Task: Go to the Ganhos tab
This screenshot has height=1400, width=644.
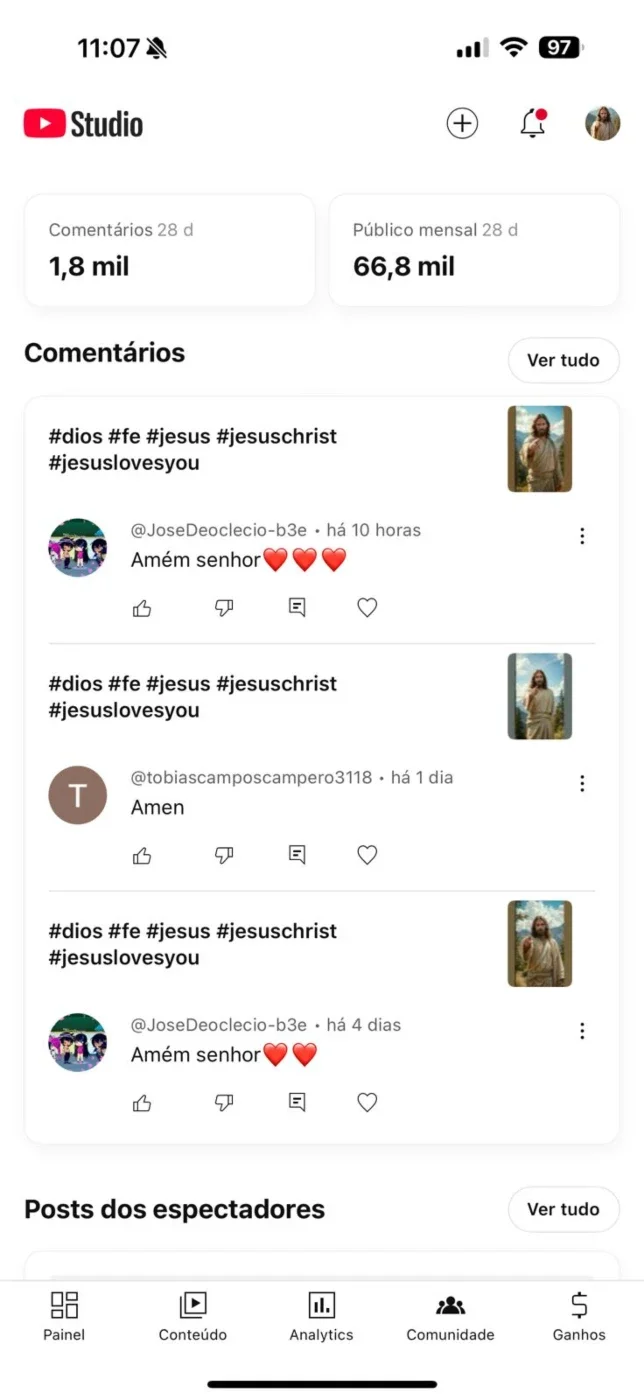Action: (x=579, y=1316)
